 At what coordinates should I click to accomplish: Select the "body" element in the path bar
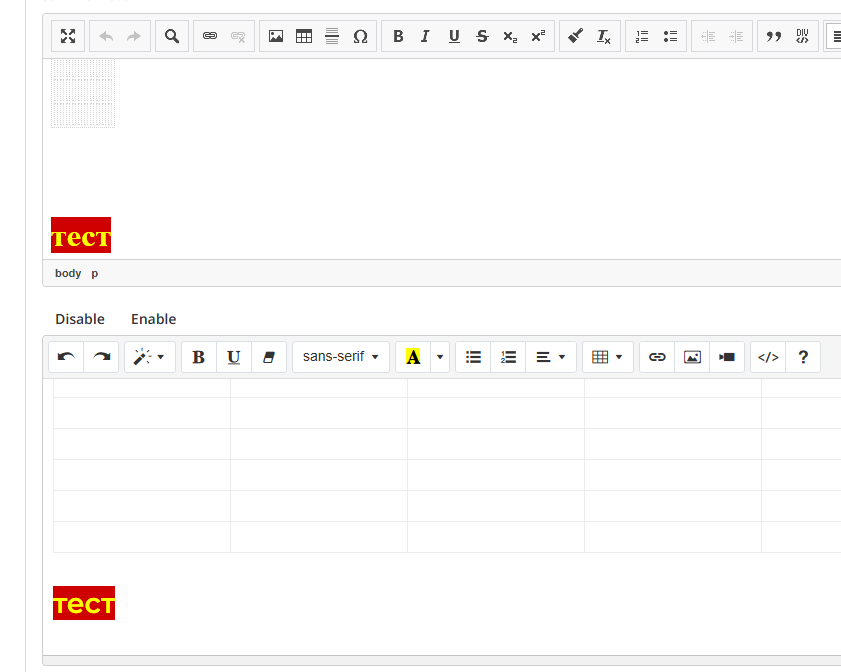[x=68, y=273]
